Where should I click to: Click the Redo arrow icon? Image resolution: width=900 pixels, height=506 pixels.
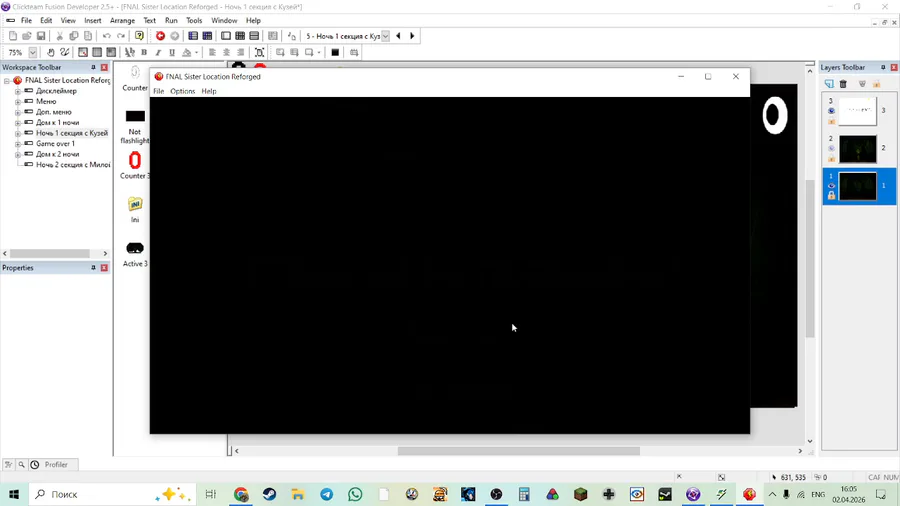tap(121, 36)
